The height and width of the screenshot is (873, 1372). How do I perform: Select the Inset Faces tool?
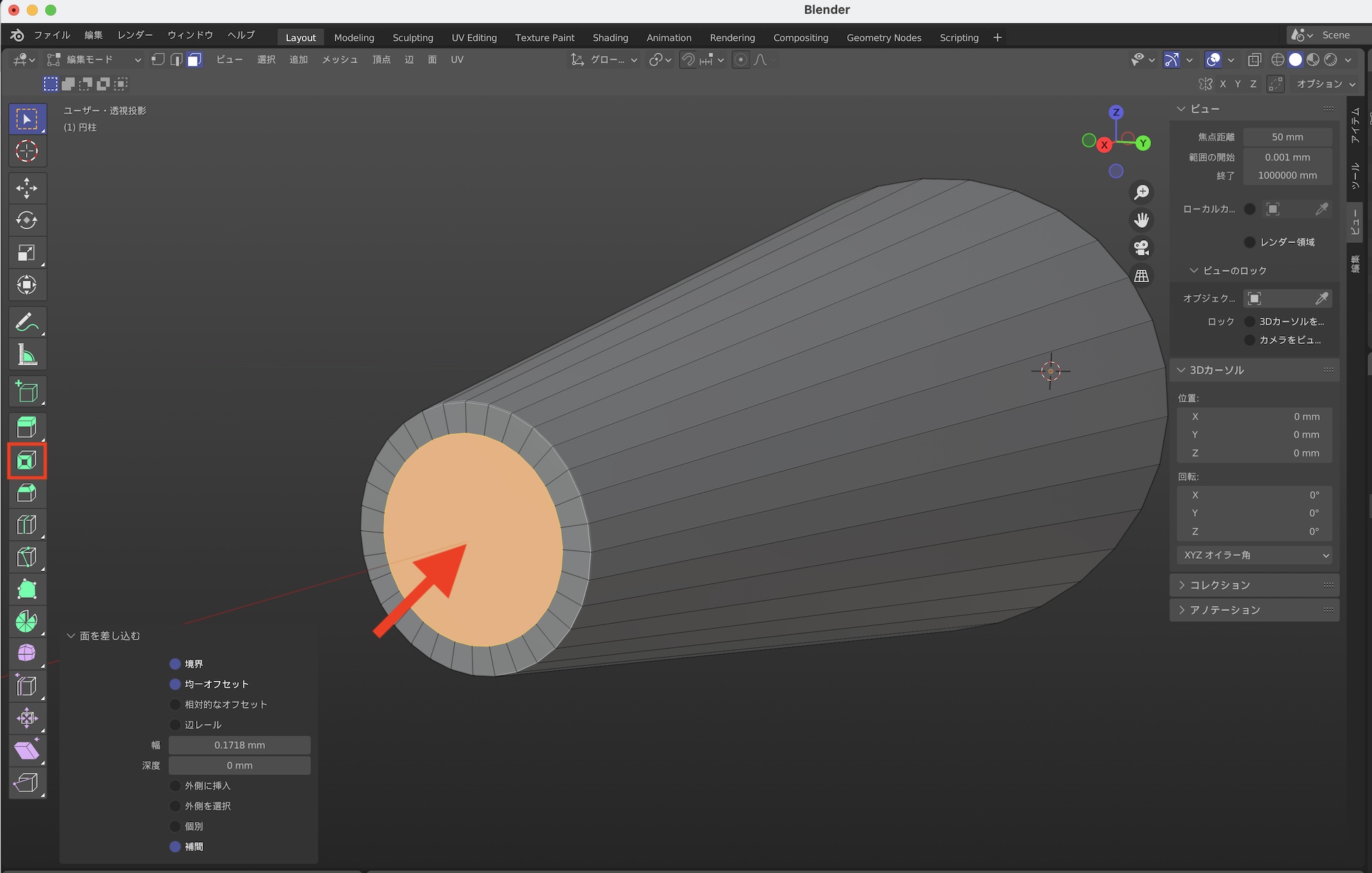27,461
